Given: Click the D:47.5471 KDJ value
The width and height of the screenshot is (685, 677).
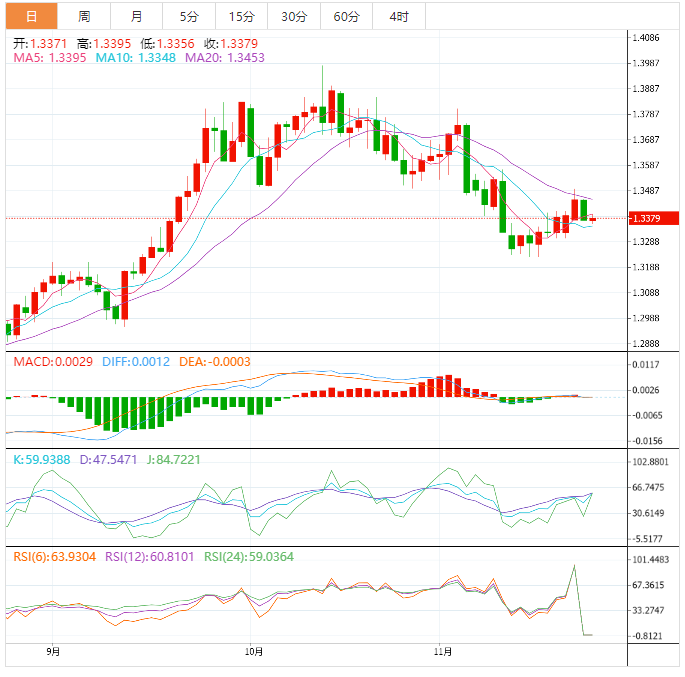Looking at the screenshot, I should (x=108, y=459).
